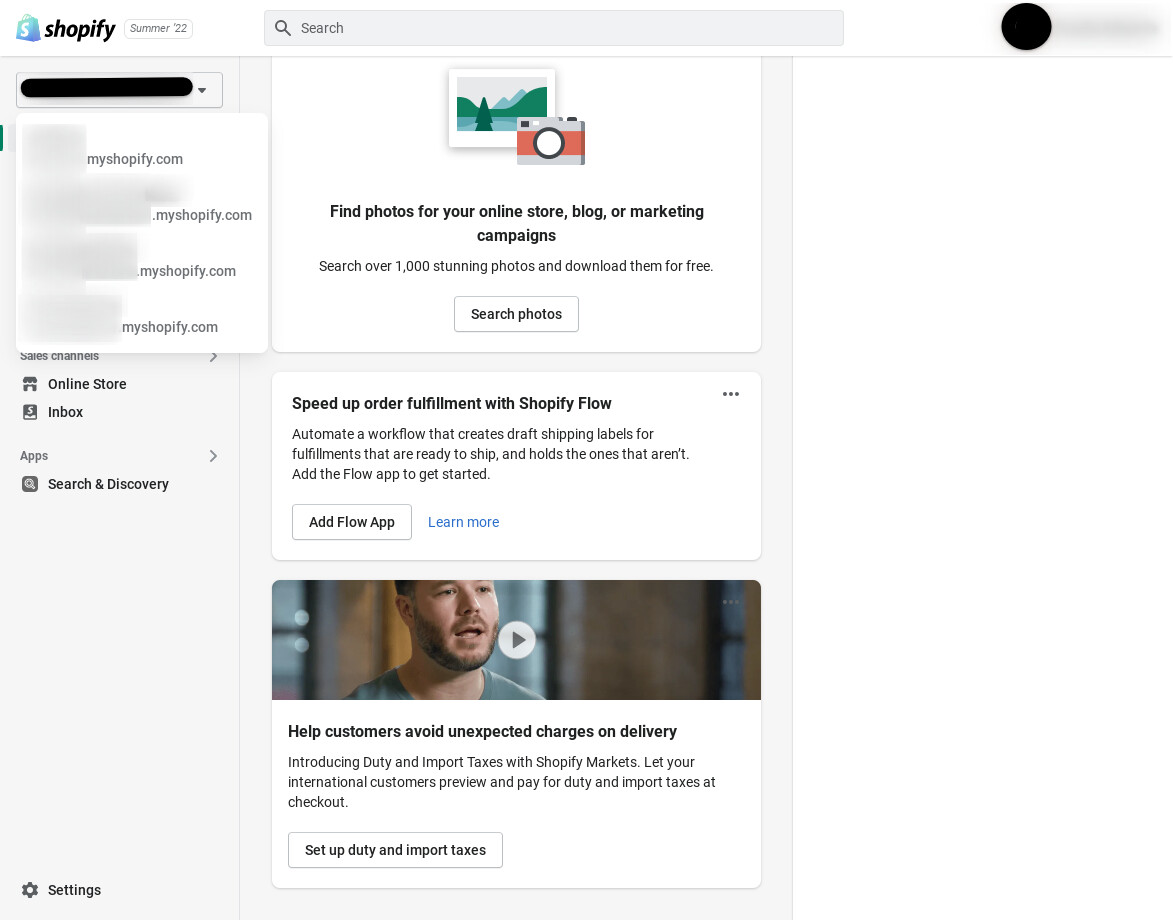Image resolution: width=1173 pixels, height=920 pixels.
Task: Click the Online Store storefront icon
Action: (x=30, y=384)
